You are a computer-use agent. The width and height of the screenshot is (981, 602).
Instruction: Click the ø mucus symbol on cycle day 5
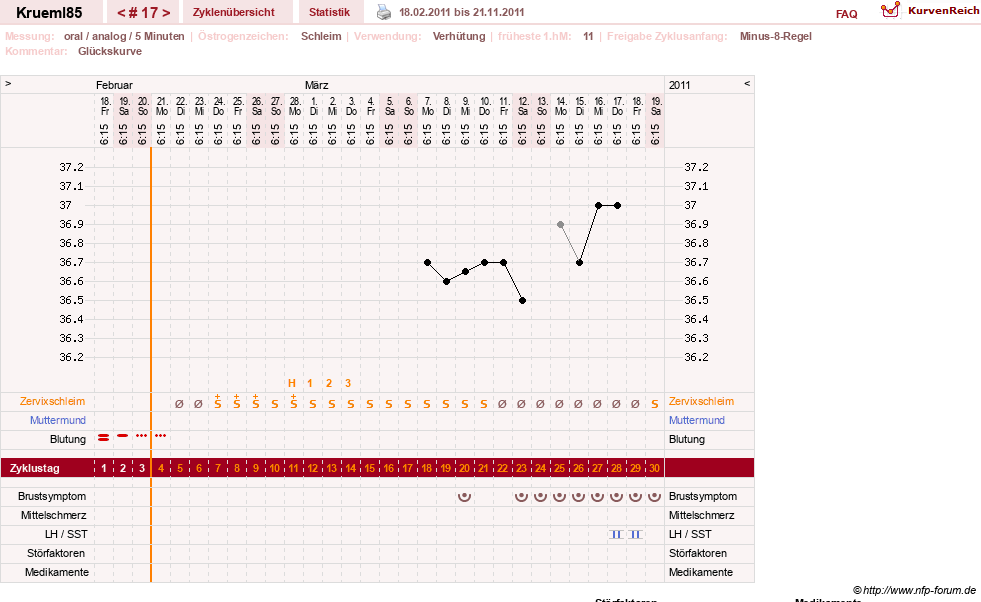tap(180, 404)
